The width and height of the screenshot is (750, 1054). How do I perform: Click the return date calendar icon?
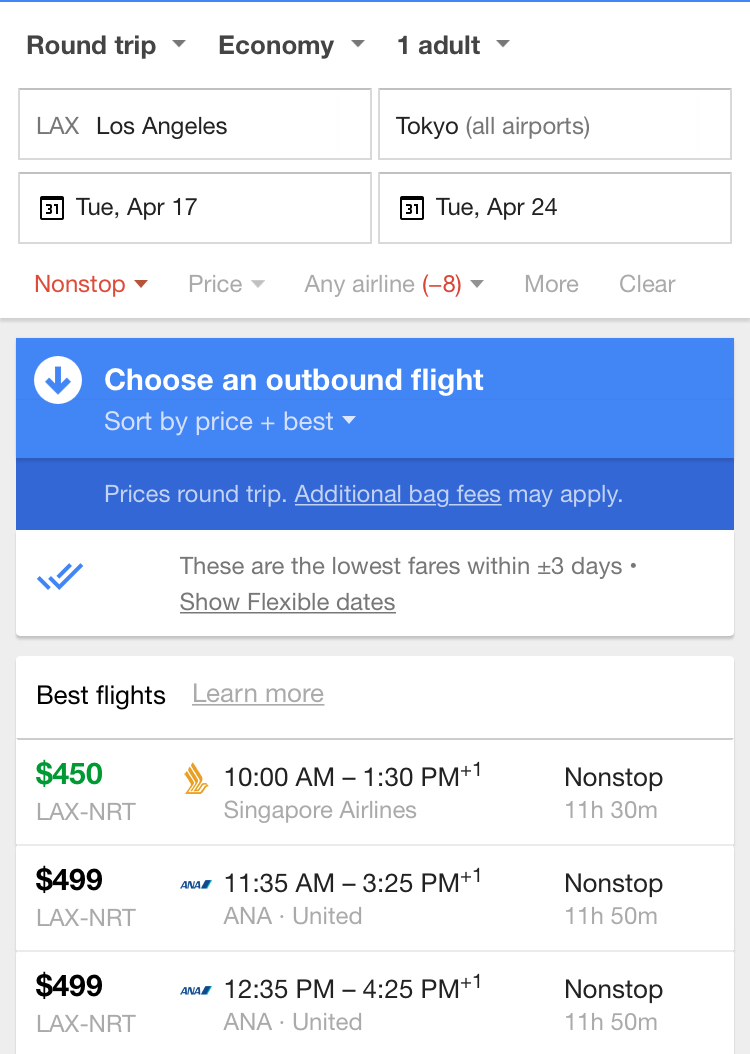[411, 208]
